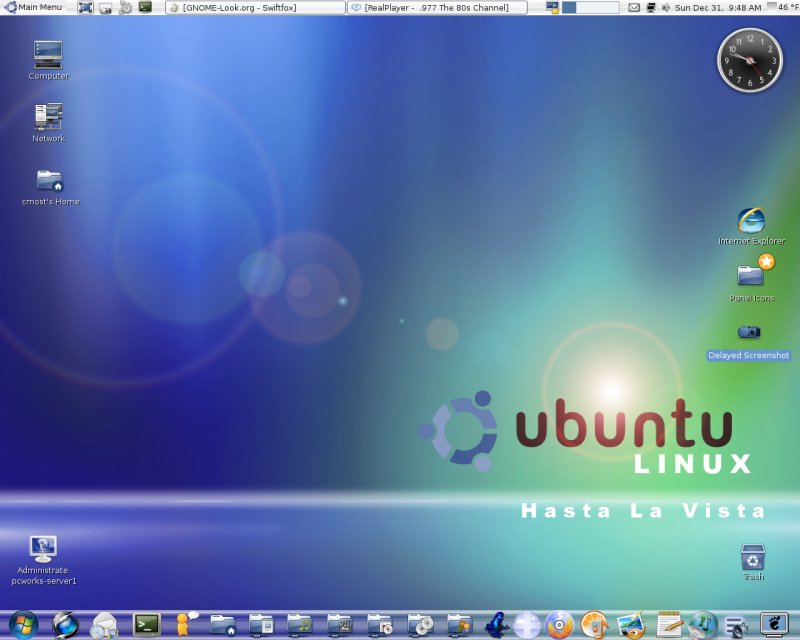Switch to the RealPlayer 80s Channel window
This screenshot has height=640, width=800.
point(437,8)
